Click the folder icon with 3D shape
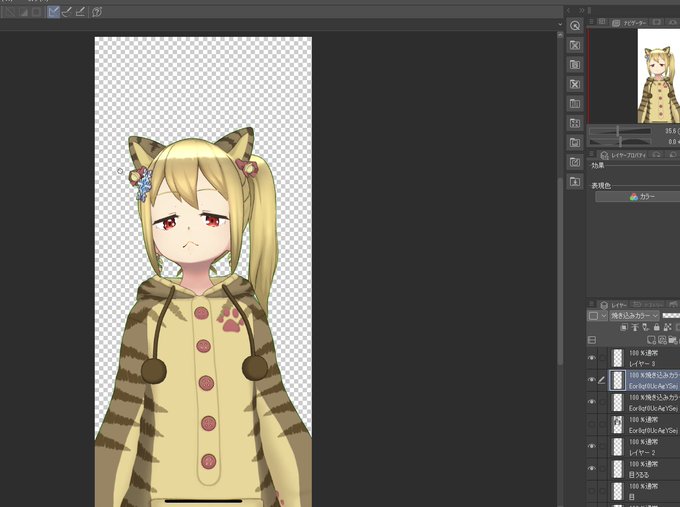 pos(575,143)
